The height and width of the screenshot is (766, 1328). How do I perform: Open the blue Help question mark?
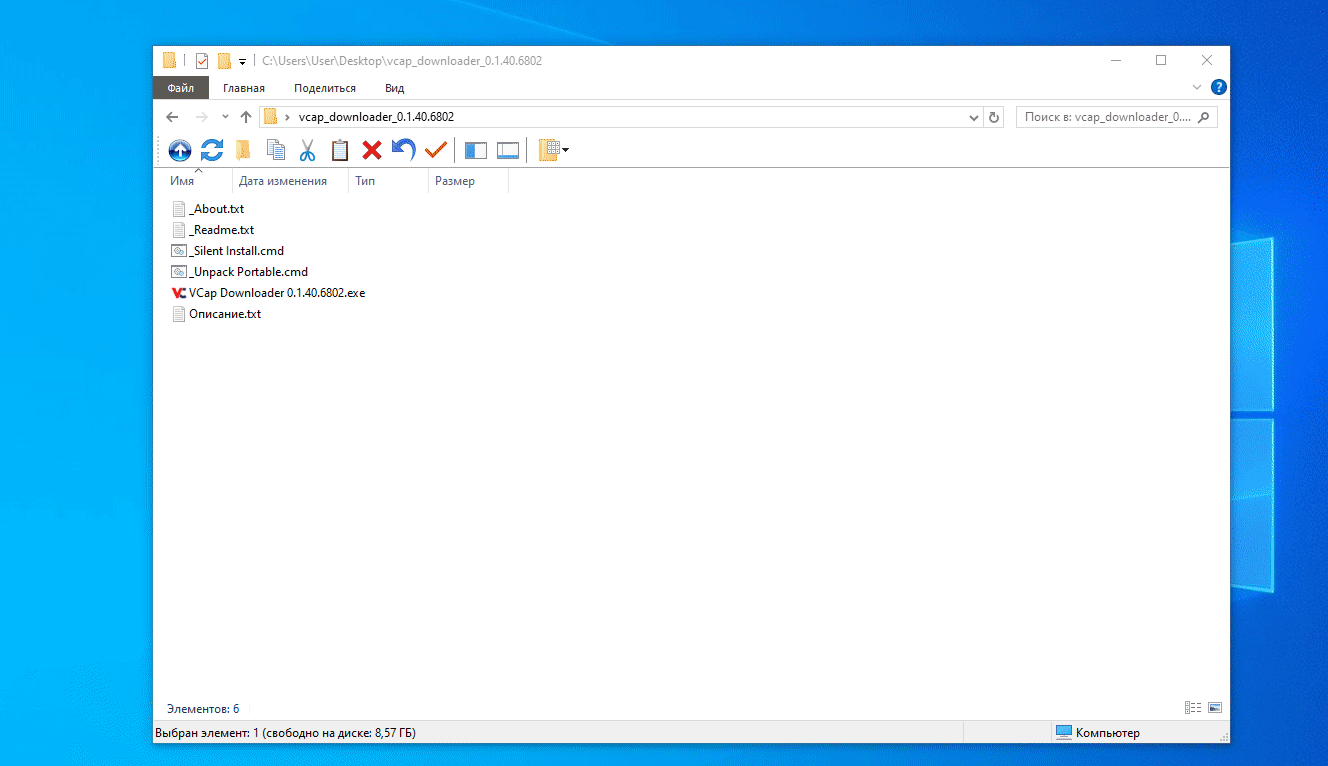click(x=1218, y=88)
